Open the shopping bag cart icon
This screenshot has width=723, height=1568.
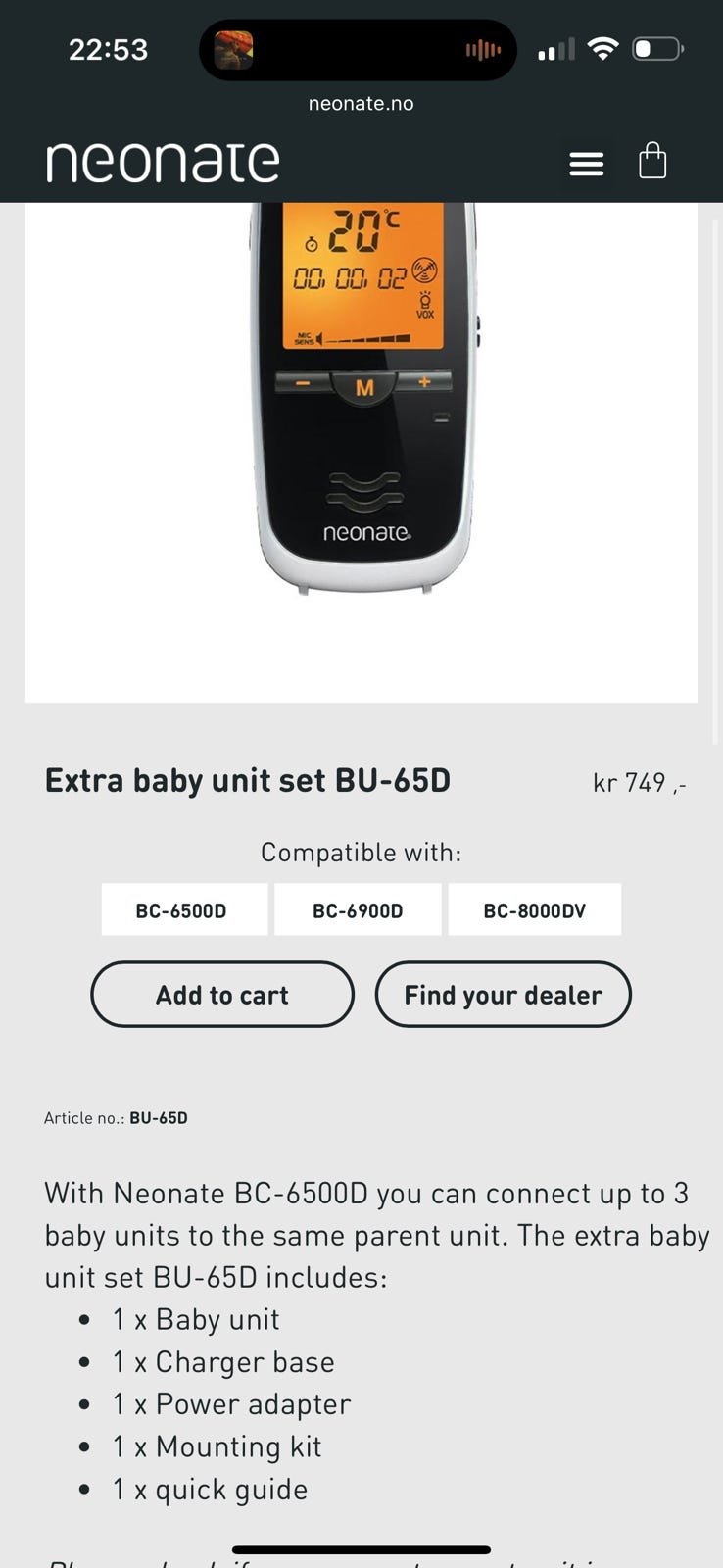[x=652, y=160]
